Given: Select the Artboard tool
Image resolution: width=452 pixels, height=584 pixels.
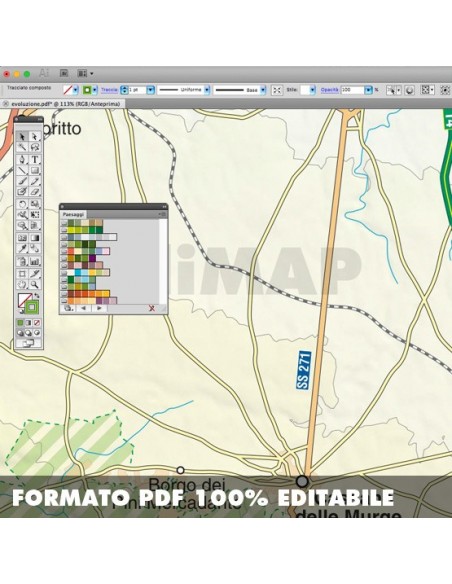Looking at the screenshot, I should [x=22, y=274].
